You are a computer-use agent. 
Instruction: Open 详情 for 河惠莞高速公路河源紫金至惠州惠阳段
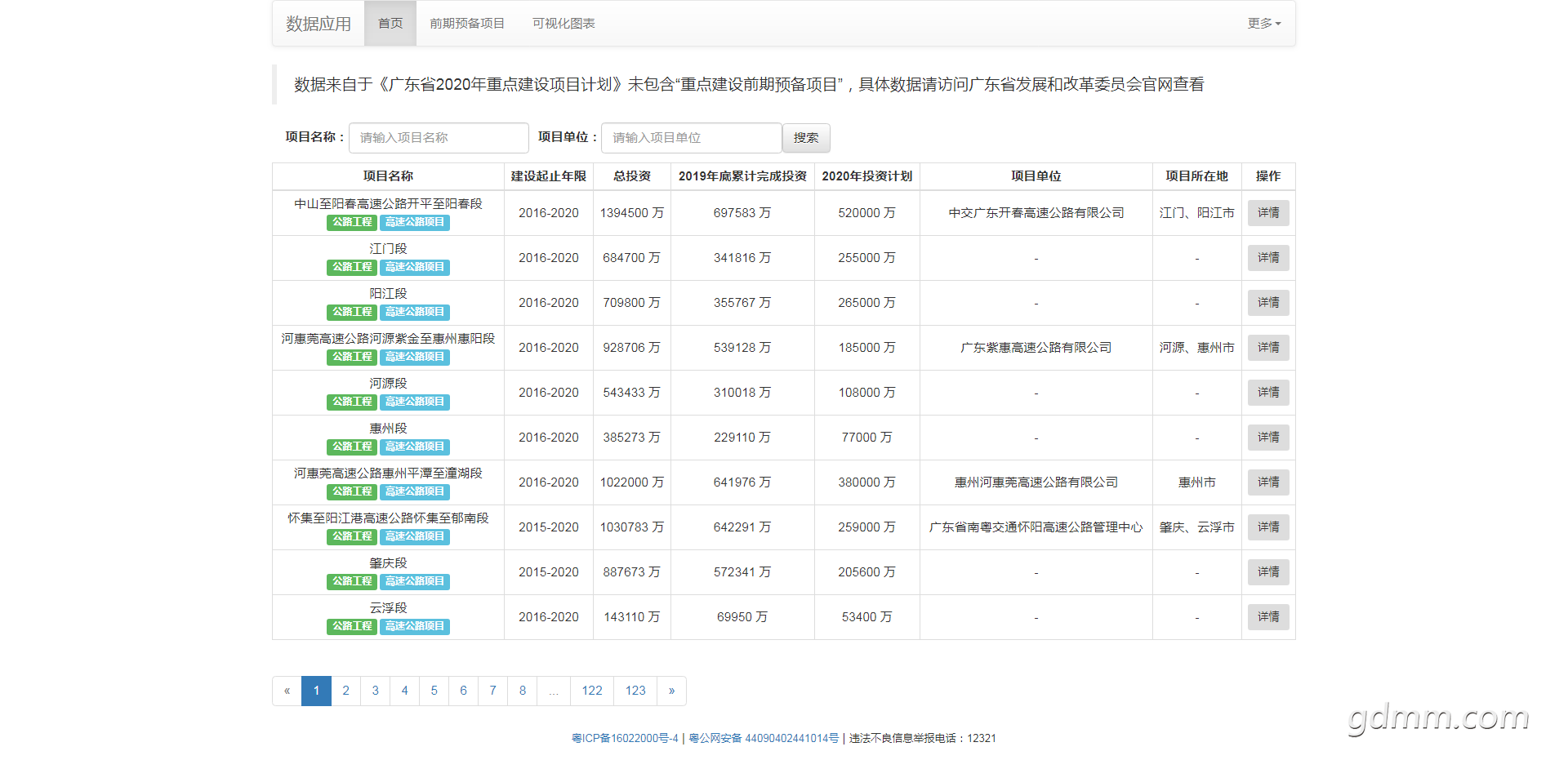[1268, 348]
